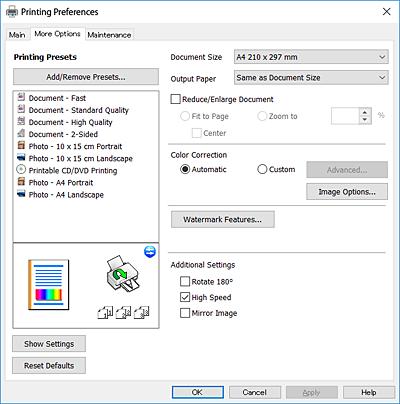Select the Document - Fast preset icon
This screenshot has width=400, height=404.
pyautogui.click(x=21, y=97)
